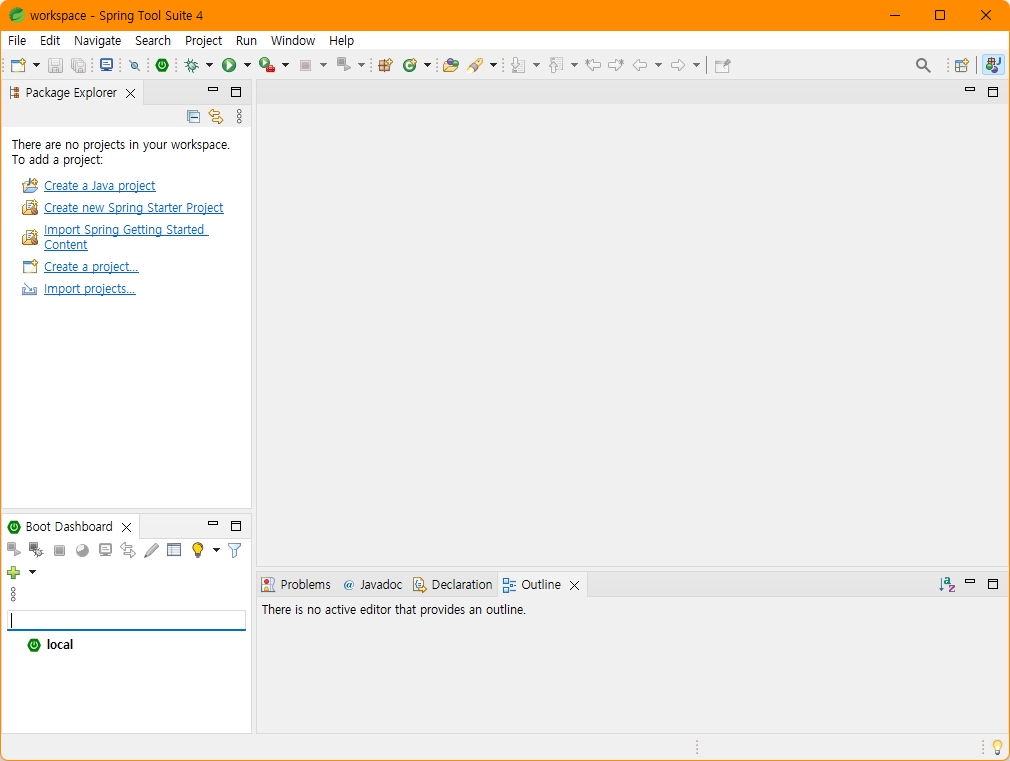The height and width of the screenshot is (761, 1010).
Task: Click the Relaunch icon in the main toolbar
Action: pyautogui.click(x=344, y=64)
